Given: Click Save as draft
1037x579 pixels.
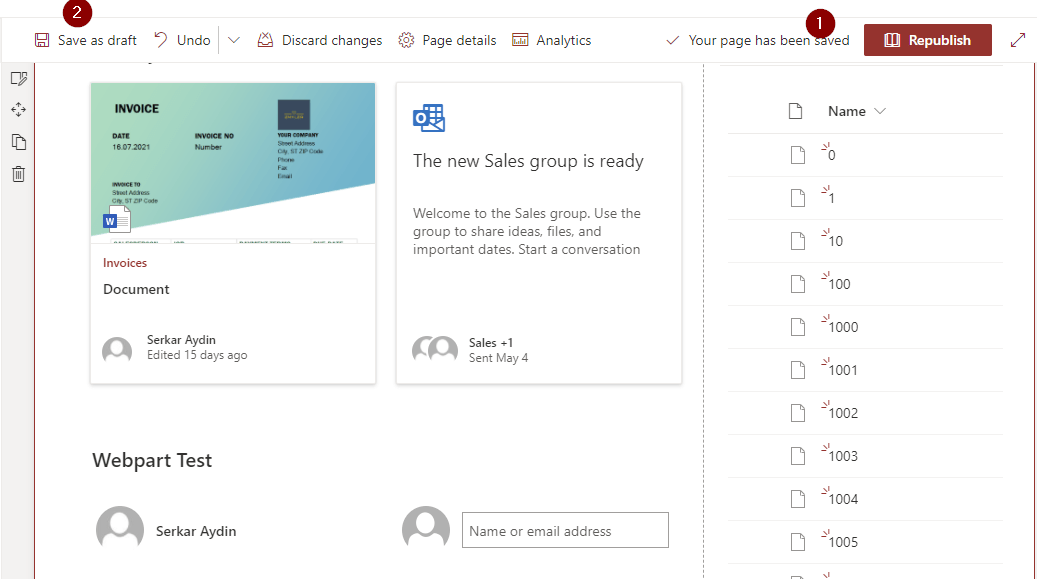Looking at the screenshot, I should (x=86, y=40).
